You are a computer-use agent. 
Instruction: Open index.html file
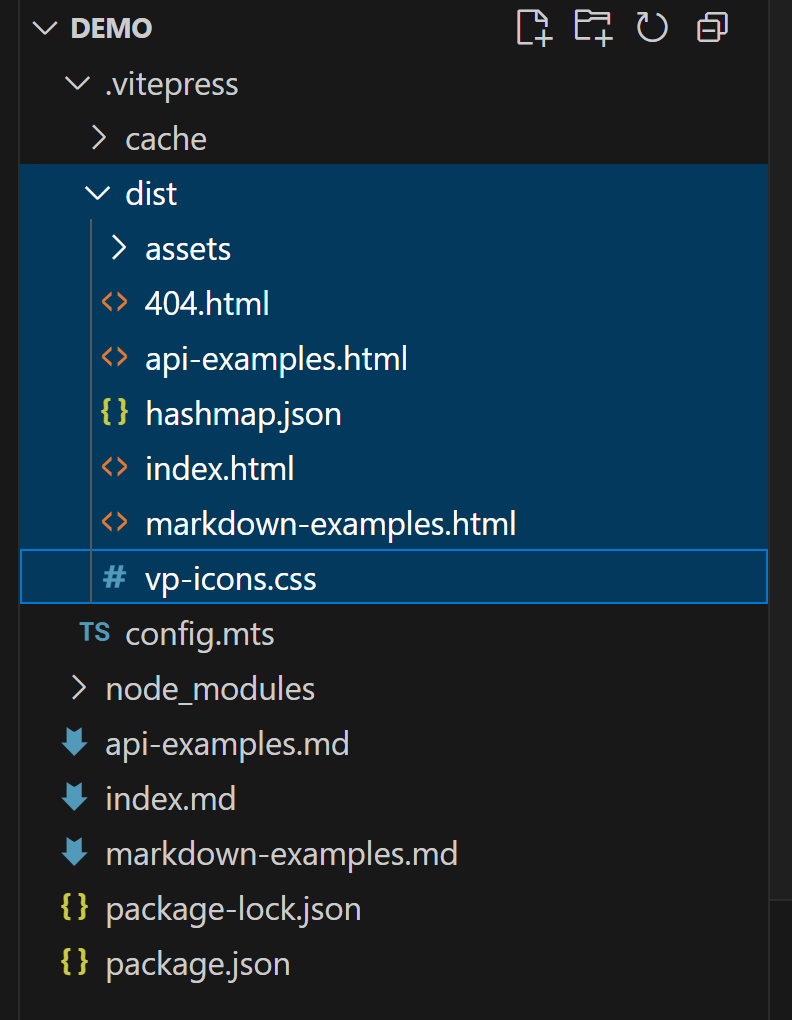[219, 468]
